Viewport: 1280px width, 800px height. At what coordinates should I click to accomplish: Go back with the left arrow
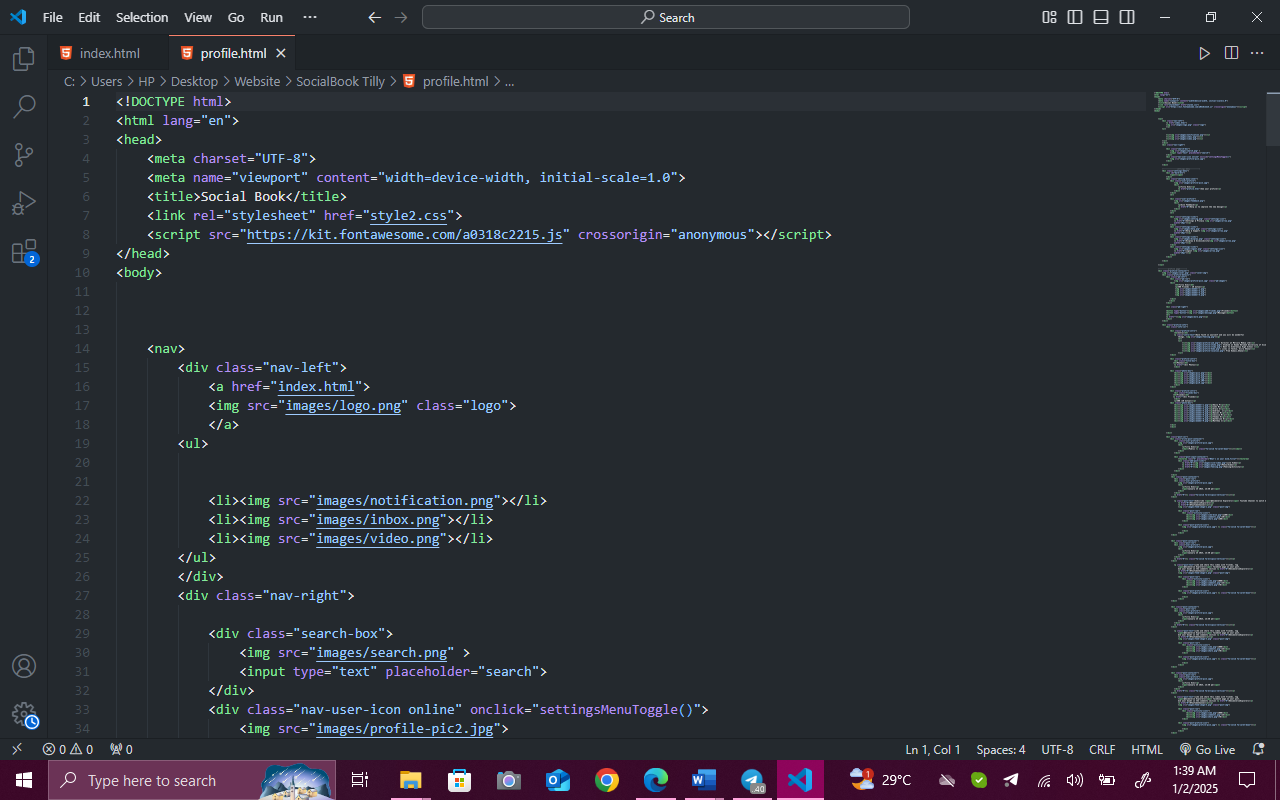click(374, 17)
